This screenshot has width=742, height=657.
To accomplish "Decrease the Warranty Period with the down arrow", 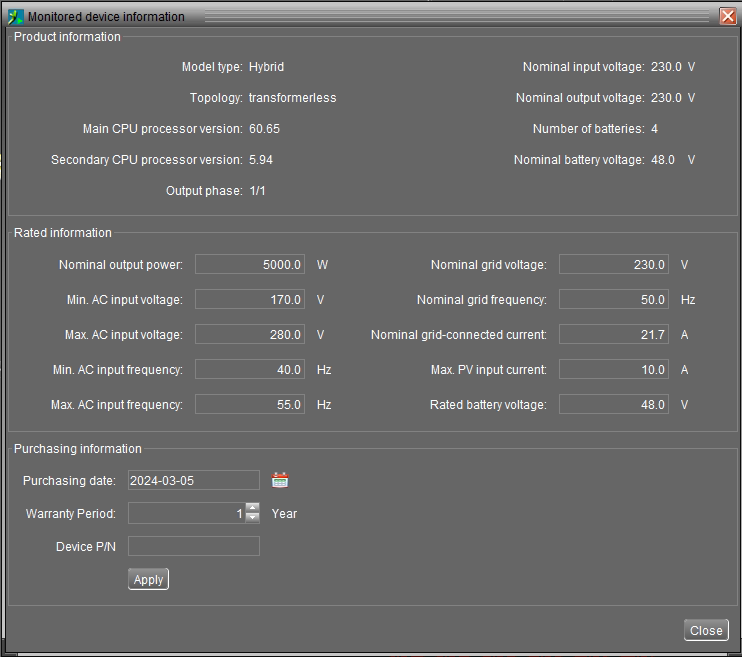I will click(252, 518).
